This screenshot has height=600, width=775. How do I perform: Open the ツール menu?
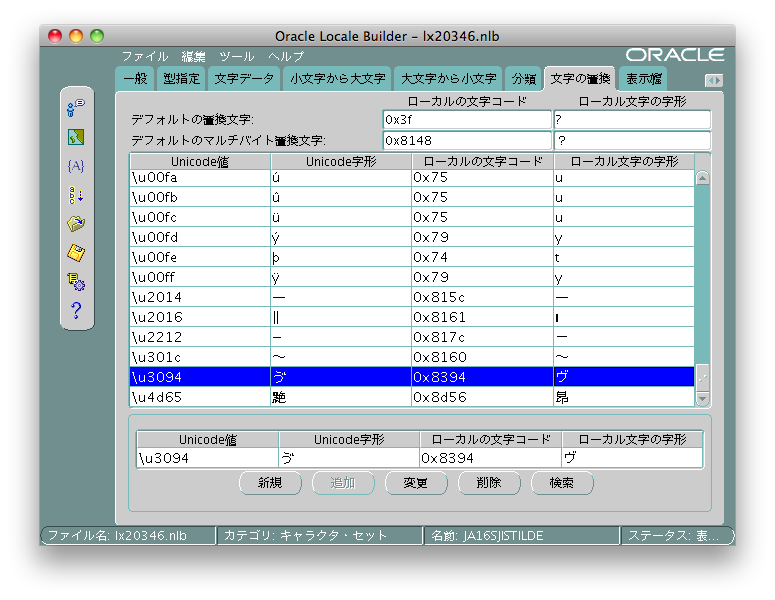pyautogui.click(x=237, y=56)
